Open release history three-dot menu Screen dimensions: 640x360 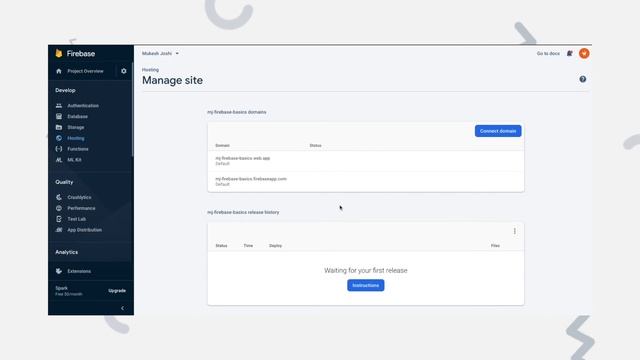pos(514,231)
